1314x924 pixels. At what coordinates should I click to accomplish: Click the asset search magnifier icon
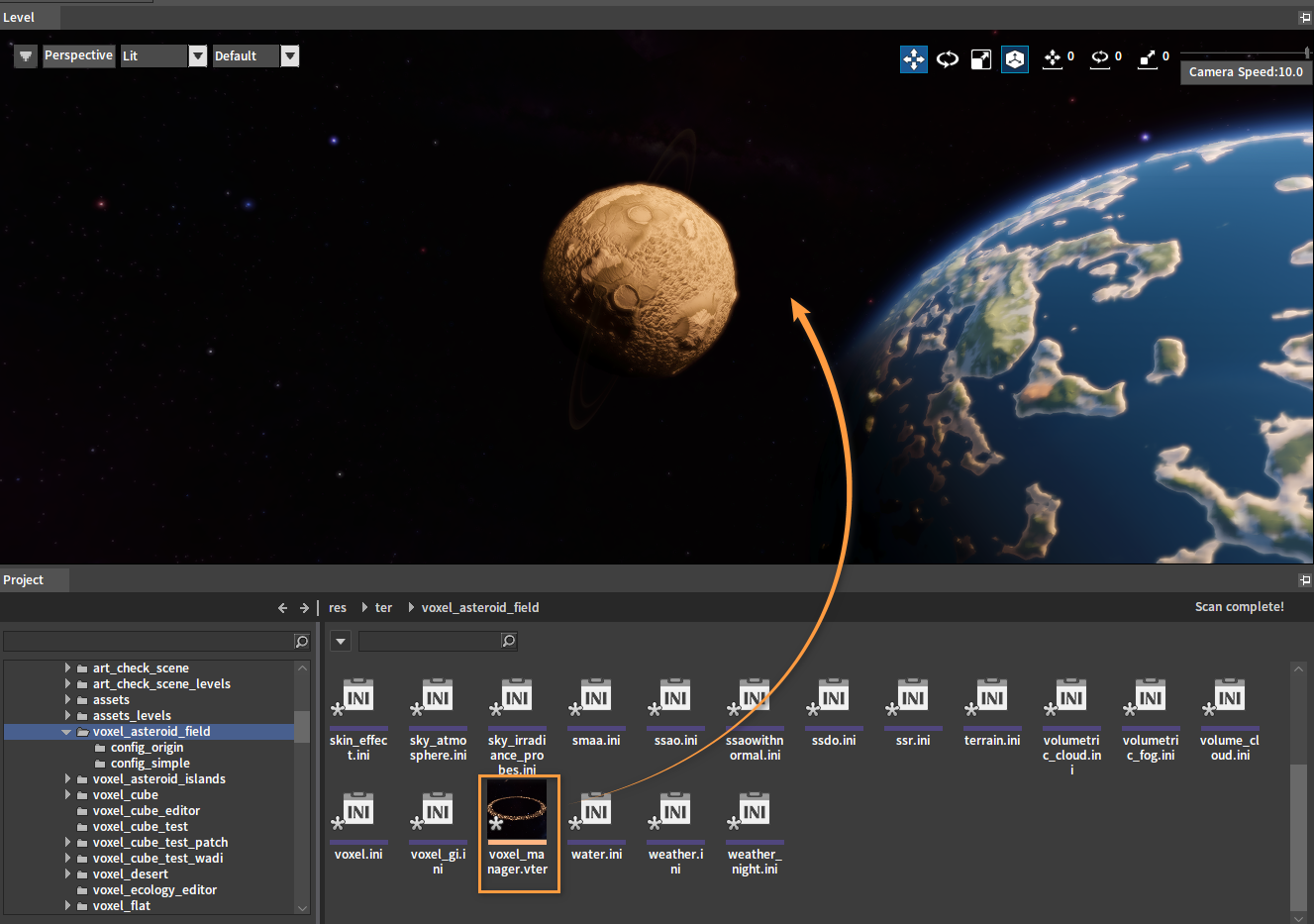tap(509, 642)
